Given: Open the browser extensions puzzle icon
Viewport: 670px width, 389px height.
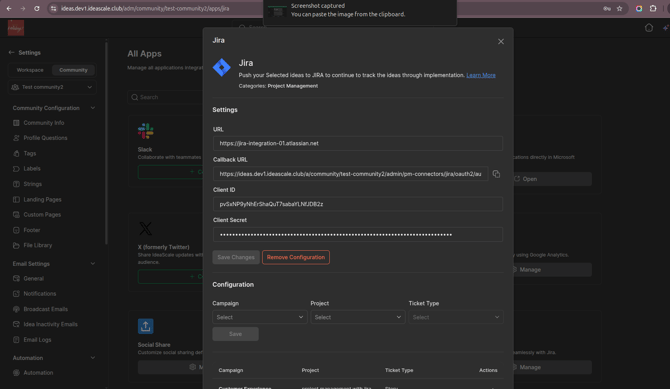Looking at the screenshot, I should (653, 9).
